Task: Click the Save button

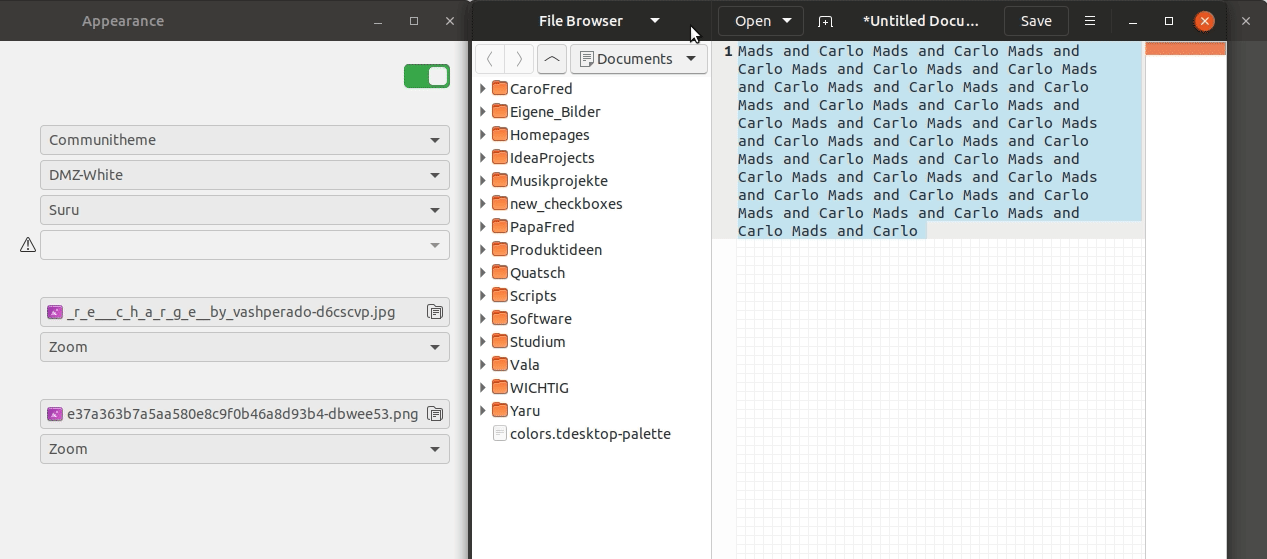Action: (1036, 21)
